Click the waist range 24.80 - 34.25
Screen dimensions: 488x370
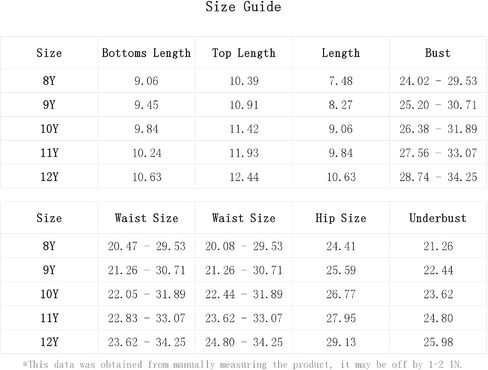coord(244,342)
